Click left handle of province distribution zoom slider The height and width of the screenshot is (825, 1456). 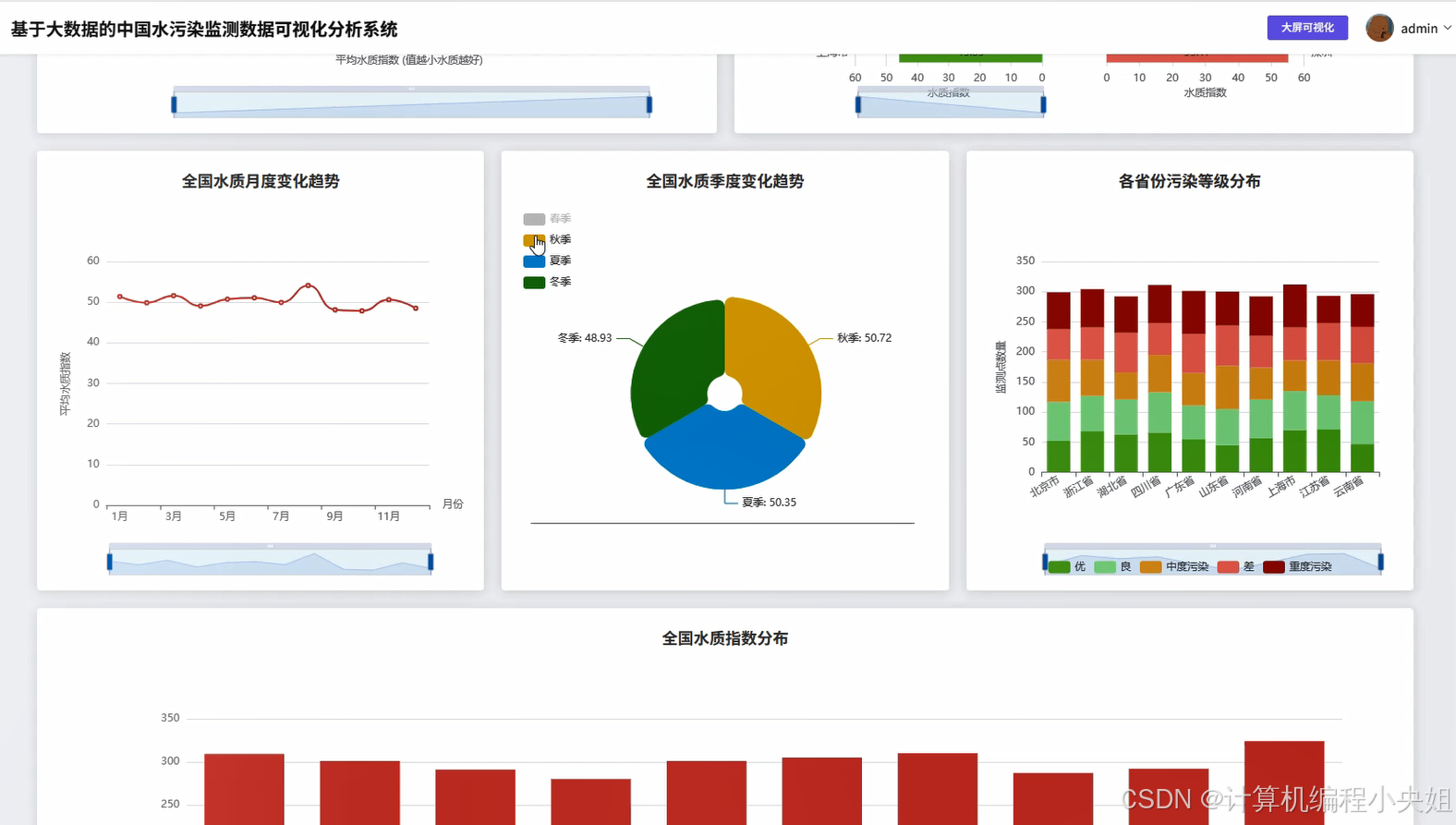click(1045, 562)
